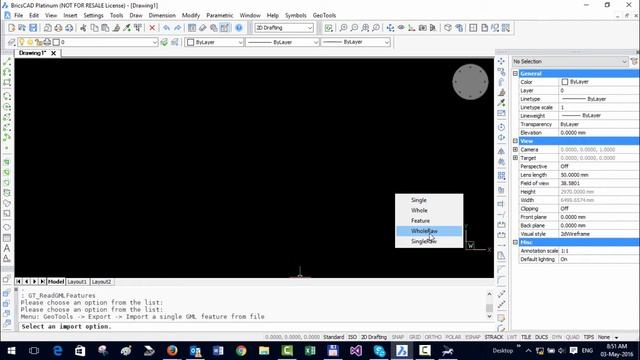Click the red X delete icon
The width and height of the screenshot is (640, 360).
[152, 28]
